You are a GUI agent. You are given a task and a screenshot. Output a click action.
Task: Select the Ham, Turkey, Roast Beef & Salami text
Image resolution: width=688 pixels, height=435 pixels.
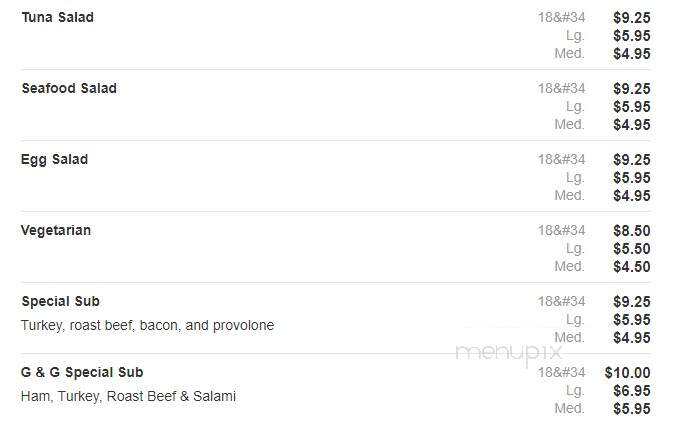[128, 396]
